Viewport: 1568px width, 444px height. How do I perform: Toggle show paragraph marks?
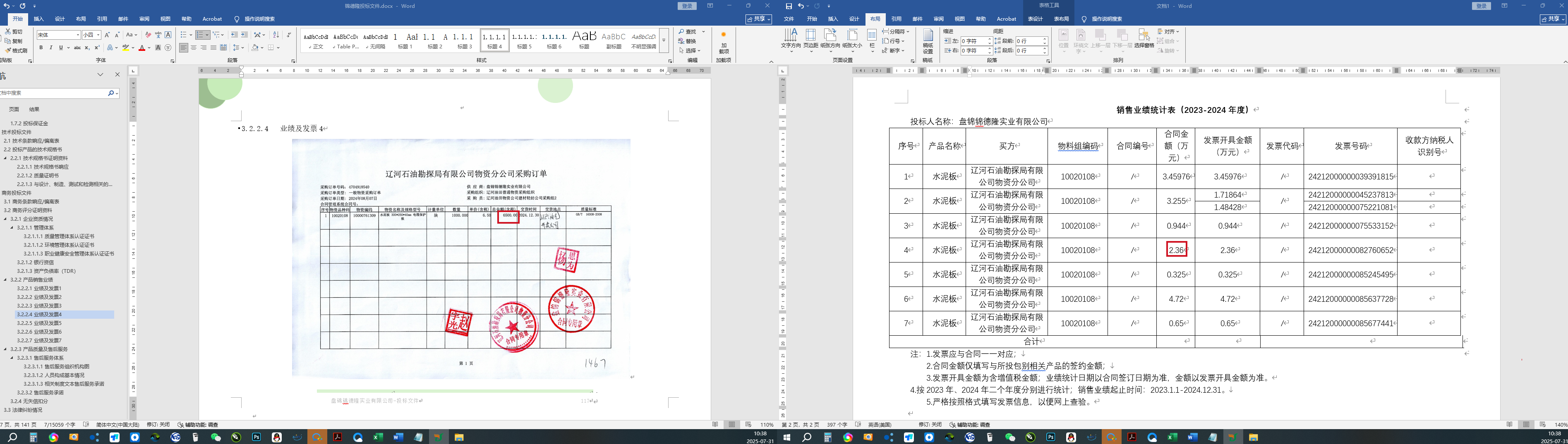point(288,35)
